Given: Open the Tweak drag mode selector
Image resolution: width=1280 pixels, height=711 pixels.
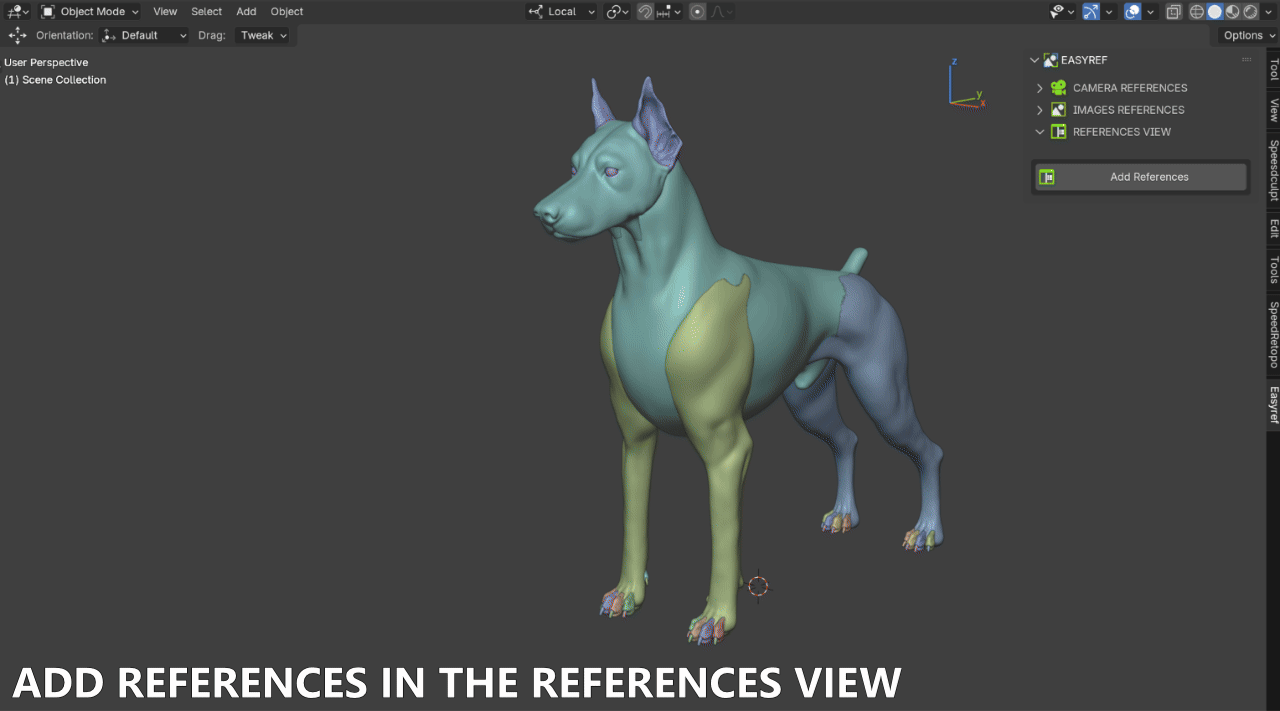Looking at the screenshot, I should point(263,35).
